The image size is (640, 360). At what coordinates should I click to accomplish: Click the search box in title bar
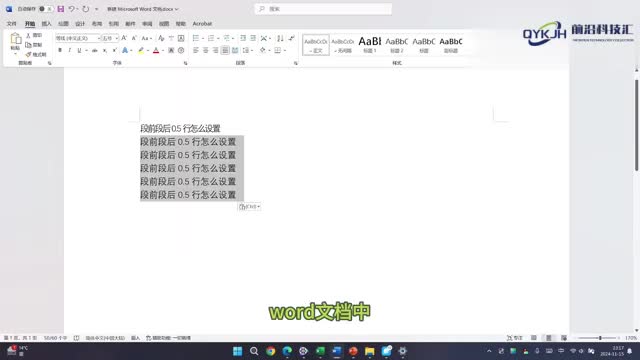pyautogui.click(x=323, y=9)
